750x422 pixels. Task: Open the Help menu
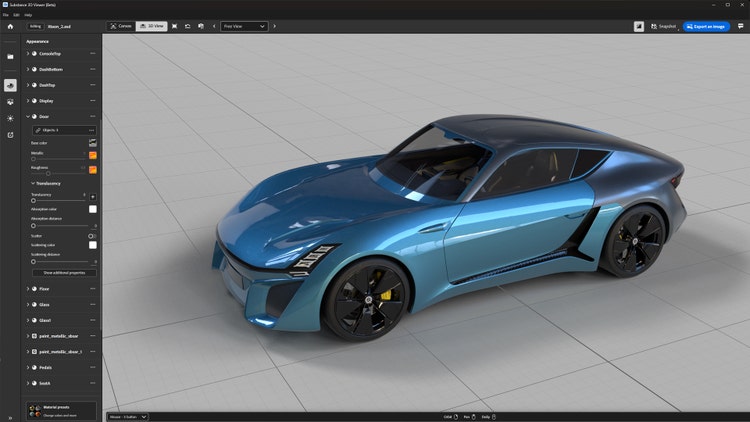(28, 15)
